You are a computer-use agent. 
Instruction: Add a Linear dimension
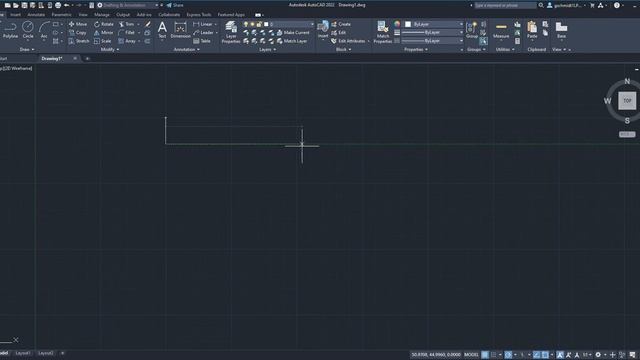pyautogui.click(x=203, y=24)
